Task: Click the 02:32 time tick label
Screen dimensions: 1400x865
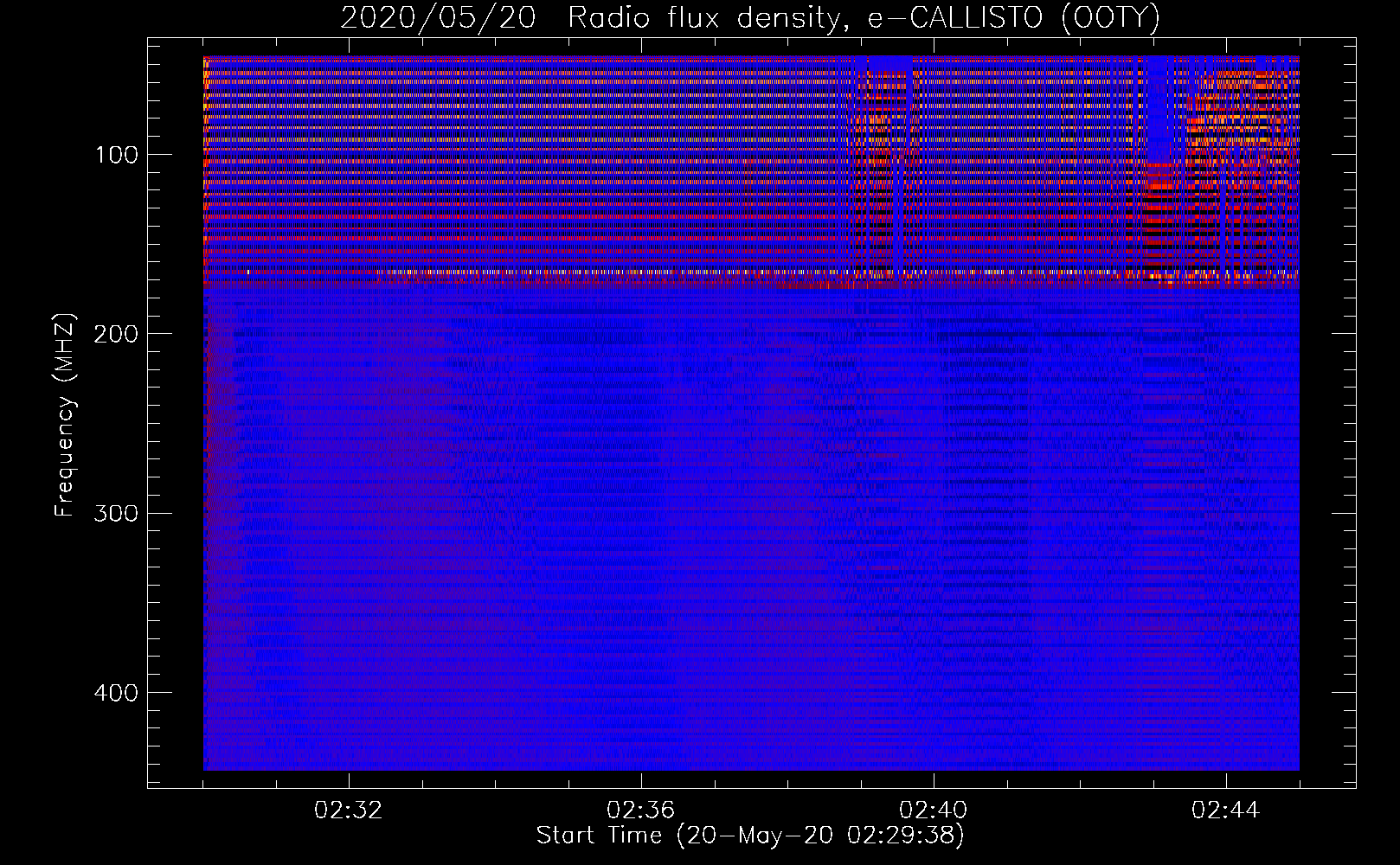Action: [x=349, y=811]
